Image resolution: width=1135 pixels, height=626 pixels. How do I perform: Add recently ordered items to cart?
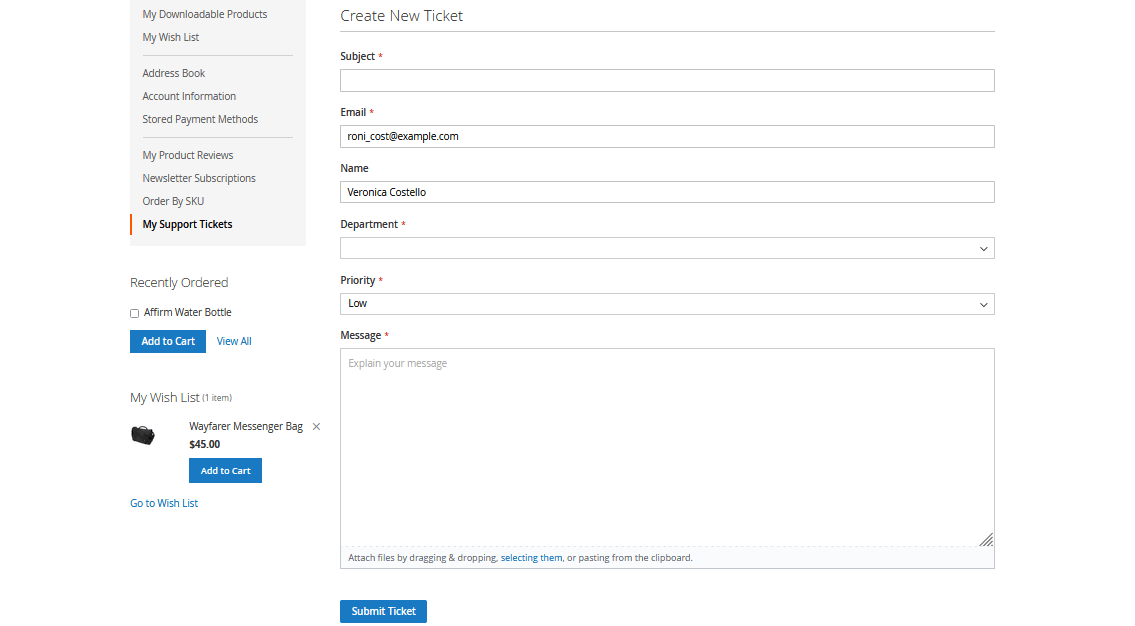[x=168, y=342]
